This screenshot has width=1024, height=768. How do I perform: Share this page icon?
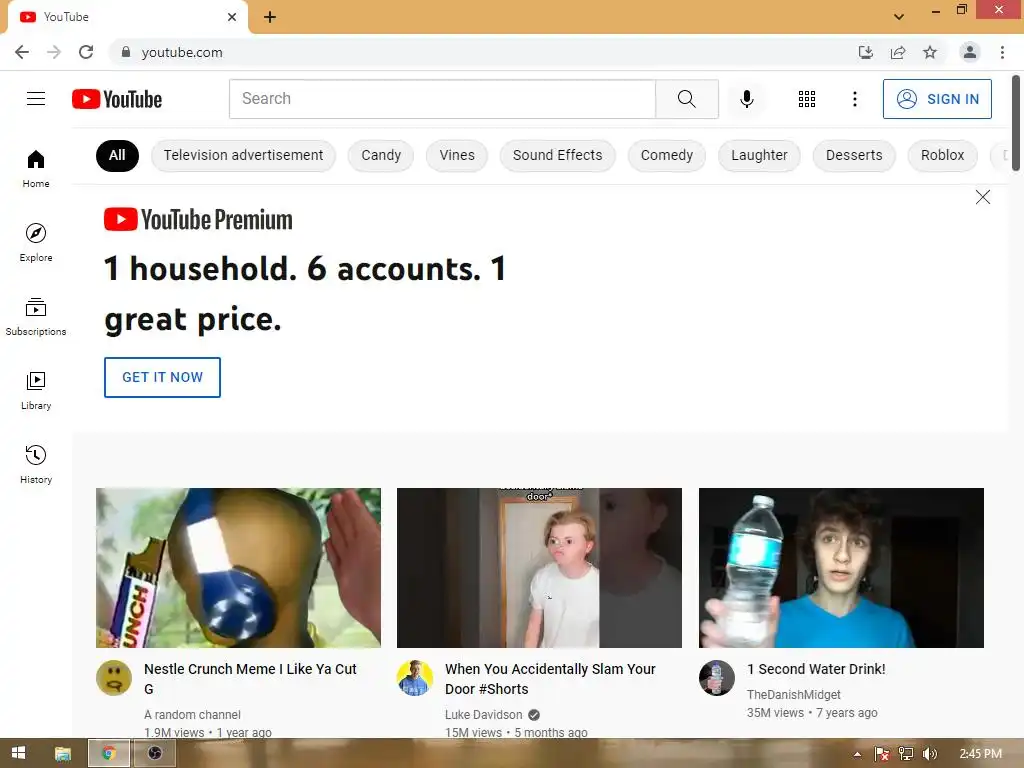point(898,52)
